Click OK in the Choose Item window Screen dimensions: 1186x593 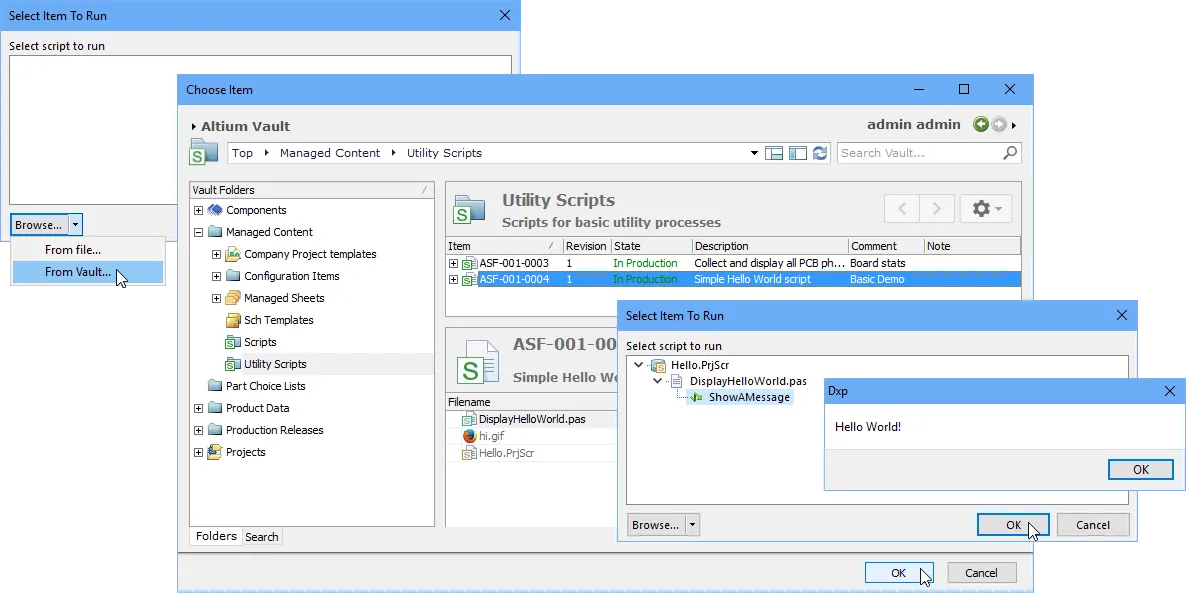(x=899, y=573)
